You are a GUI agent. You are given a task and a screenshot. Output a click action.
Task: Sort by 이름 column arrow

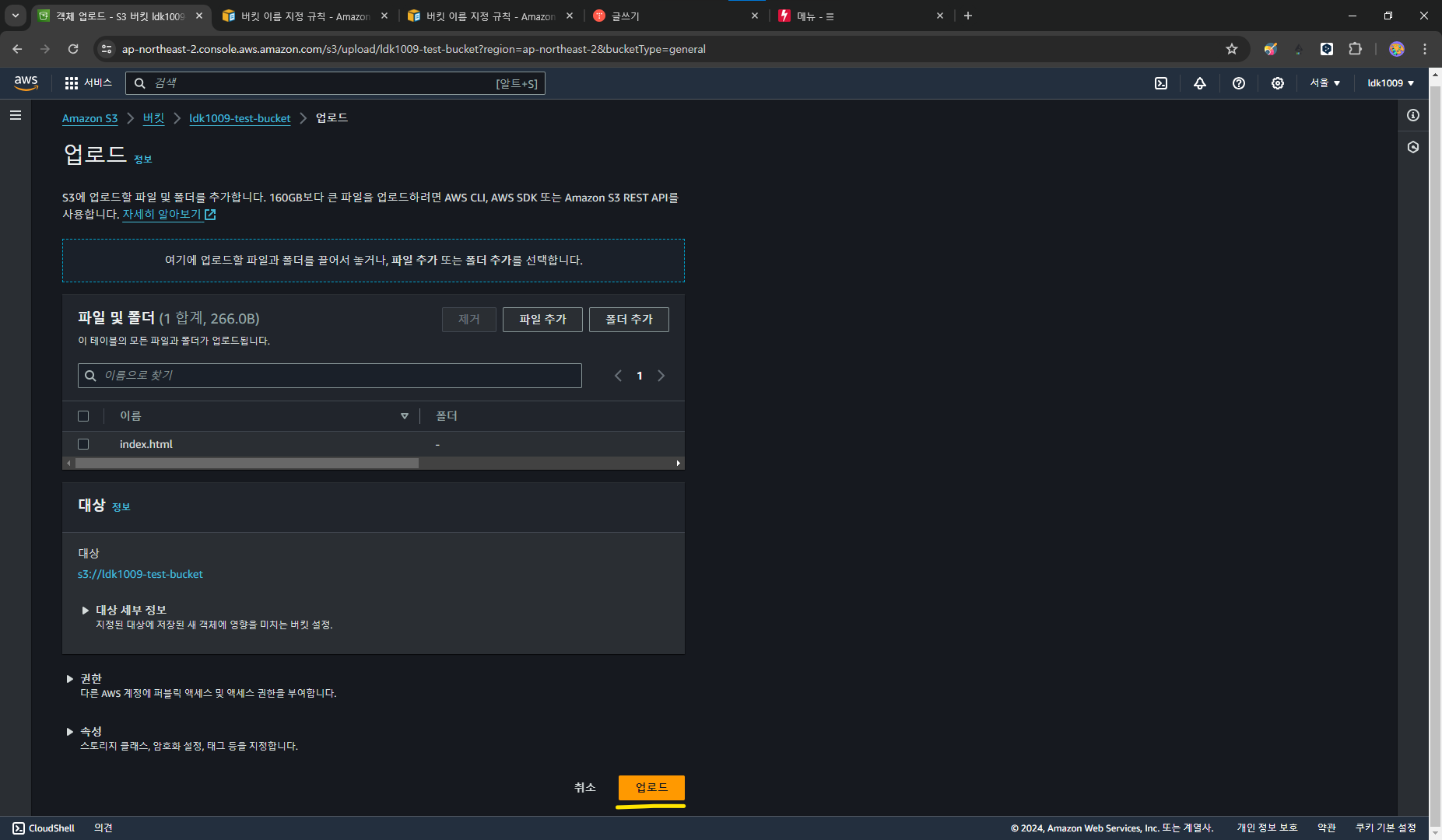pos(405,416)
